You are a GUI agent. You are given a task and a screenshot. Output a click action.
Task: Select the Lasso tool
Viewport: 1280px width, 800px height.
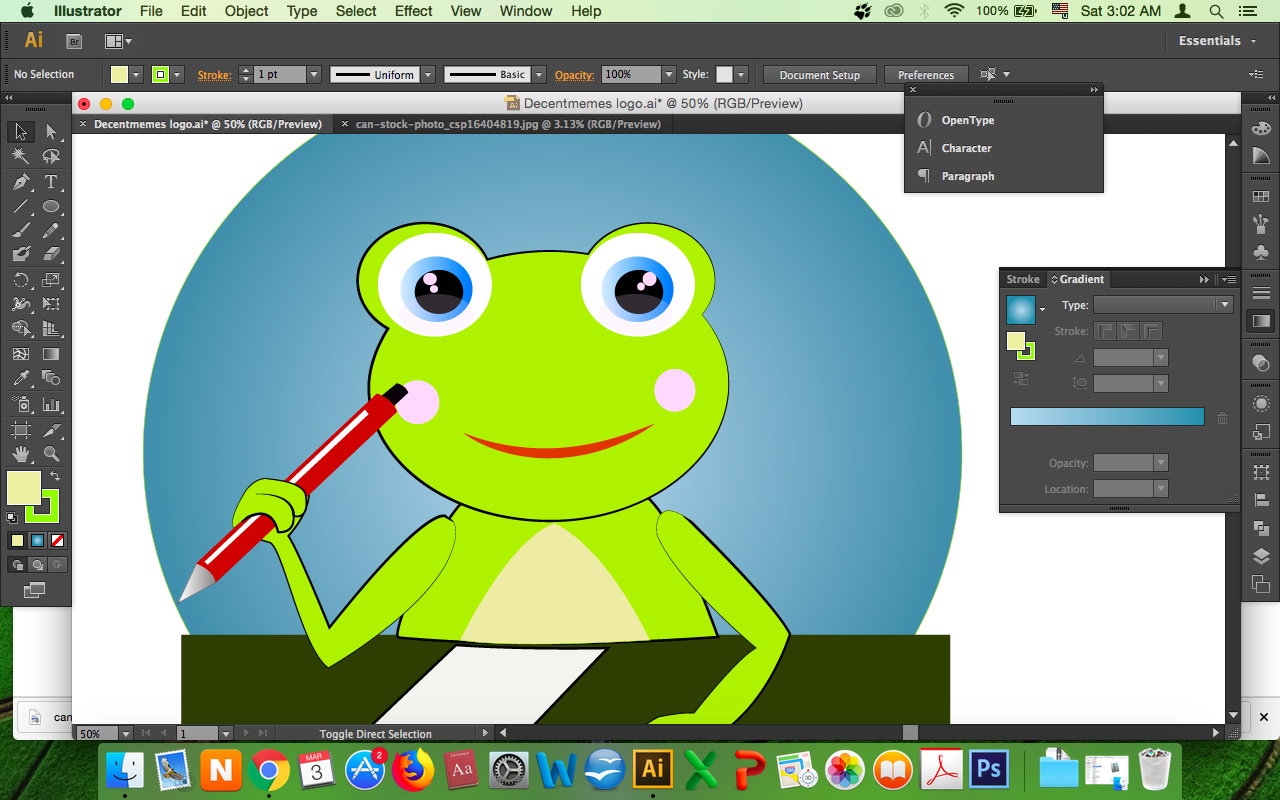click(x=51, y=157)
